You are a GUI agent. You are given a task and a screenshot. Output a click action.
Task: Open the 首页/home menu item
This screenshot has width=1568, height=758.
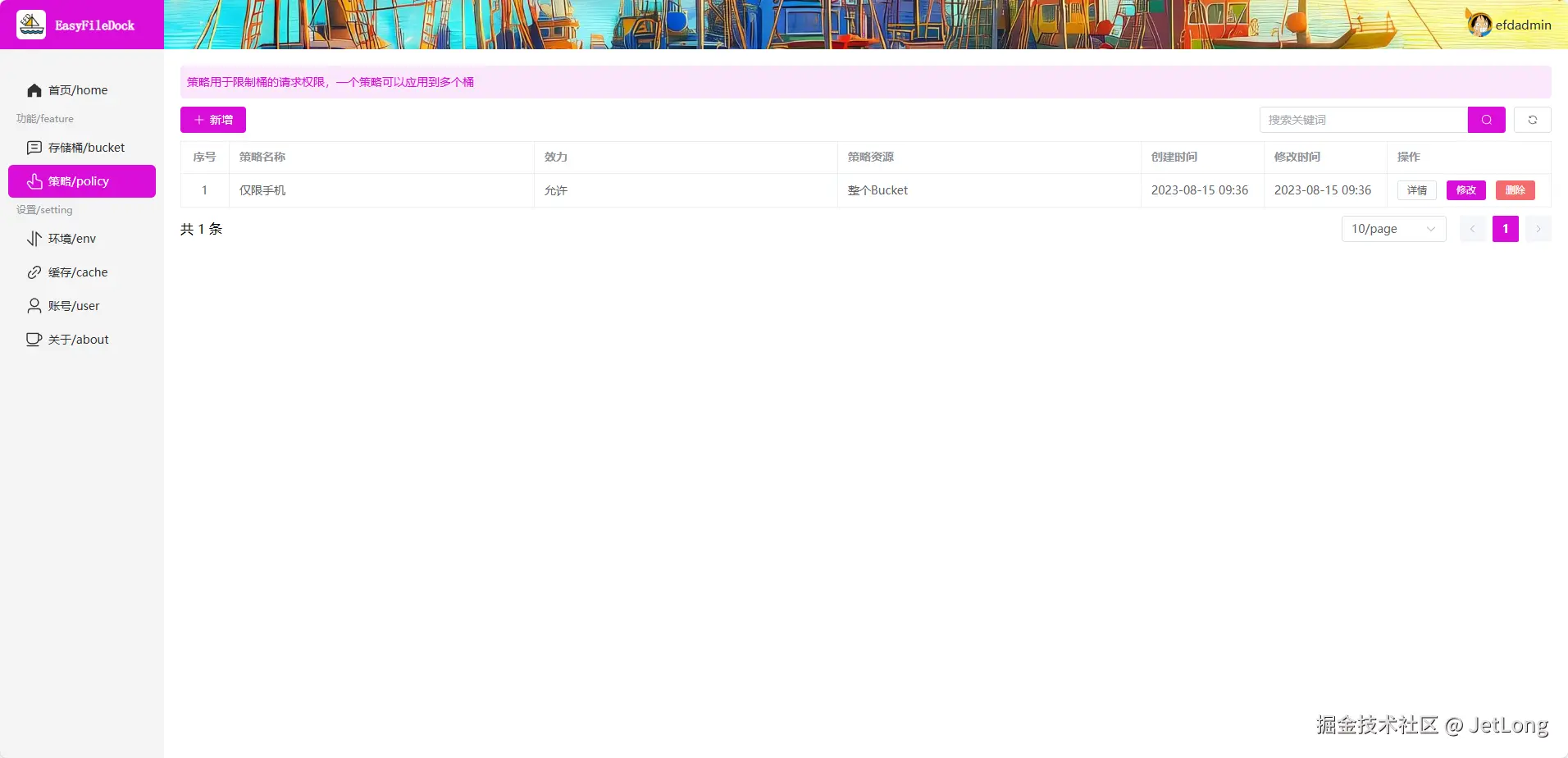pyautogui.click(x=82, y=90)
